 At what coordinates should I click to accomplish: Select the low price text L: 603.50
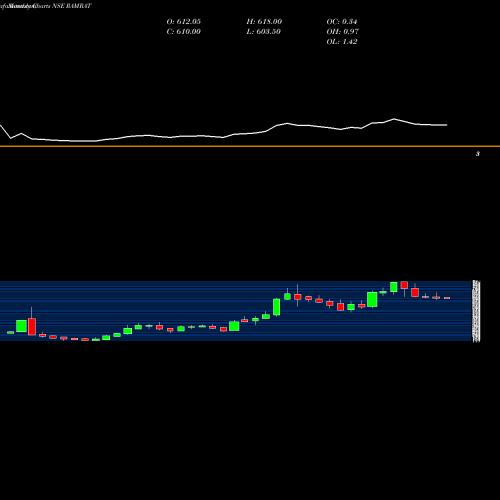tap(264, 32)
